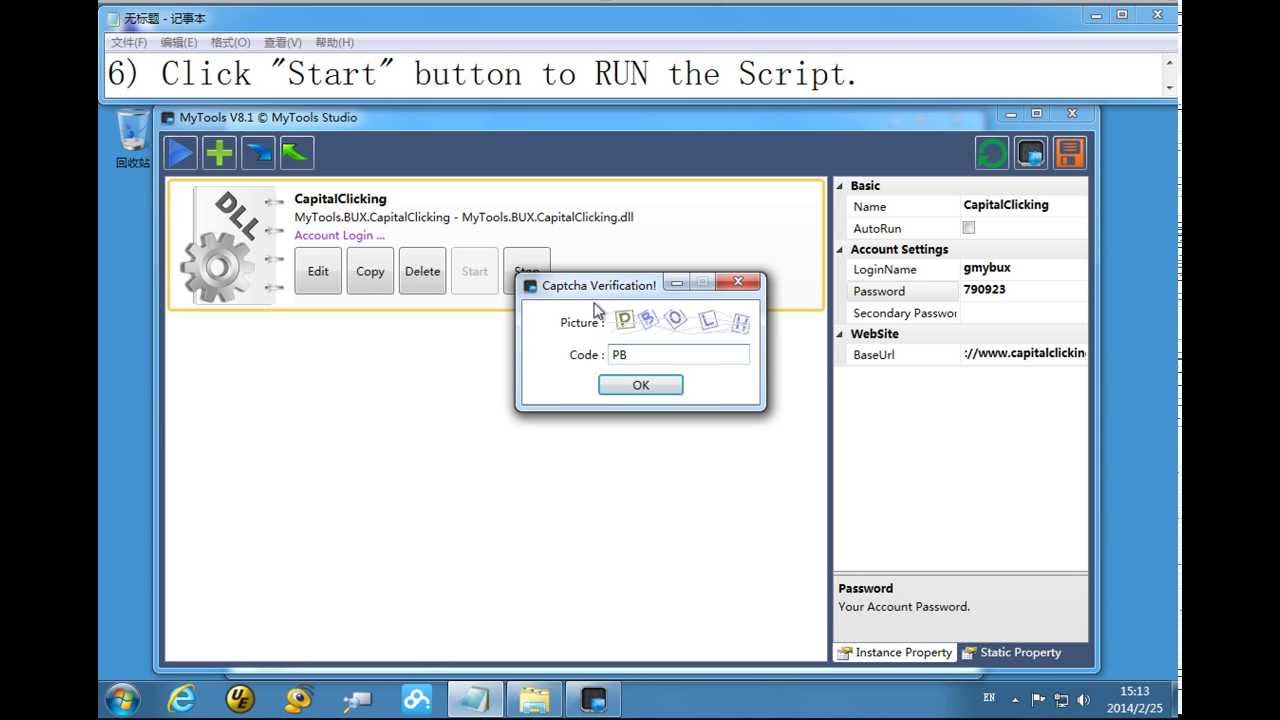Screen dimensions: 1280x720
Task: Click the green export arrow toolbar icon
Action: pos(297,153)
